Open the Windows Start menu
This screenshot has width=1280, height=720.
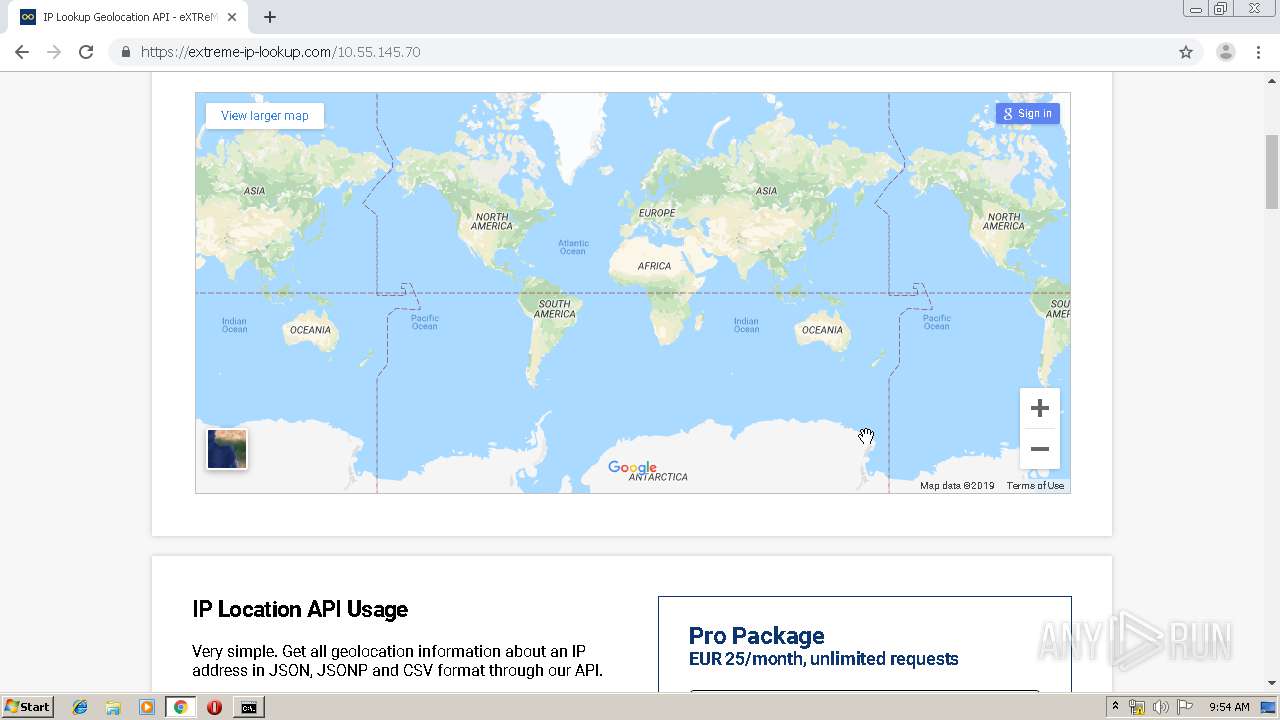point(28,707)
